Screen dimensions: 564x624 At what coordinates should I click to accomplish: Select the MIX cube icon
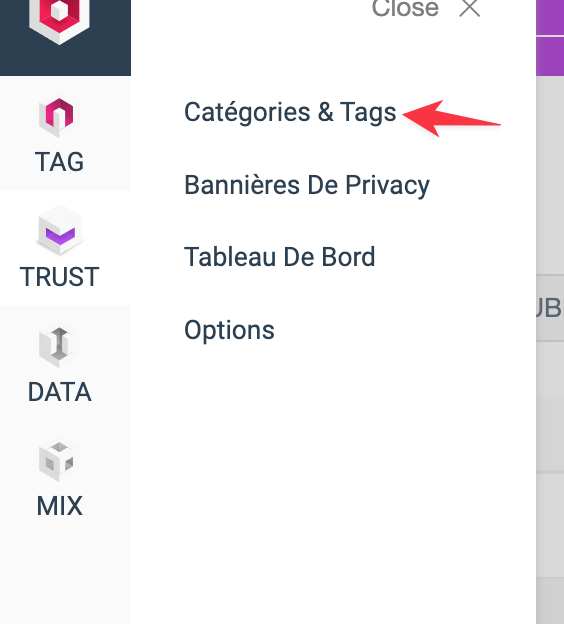(59, 462)
